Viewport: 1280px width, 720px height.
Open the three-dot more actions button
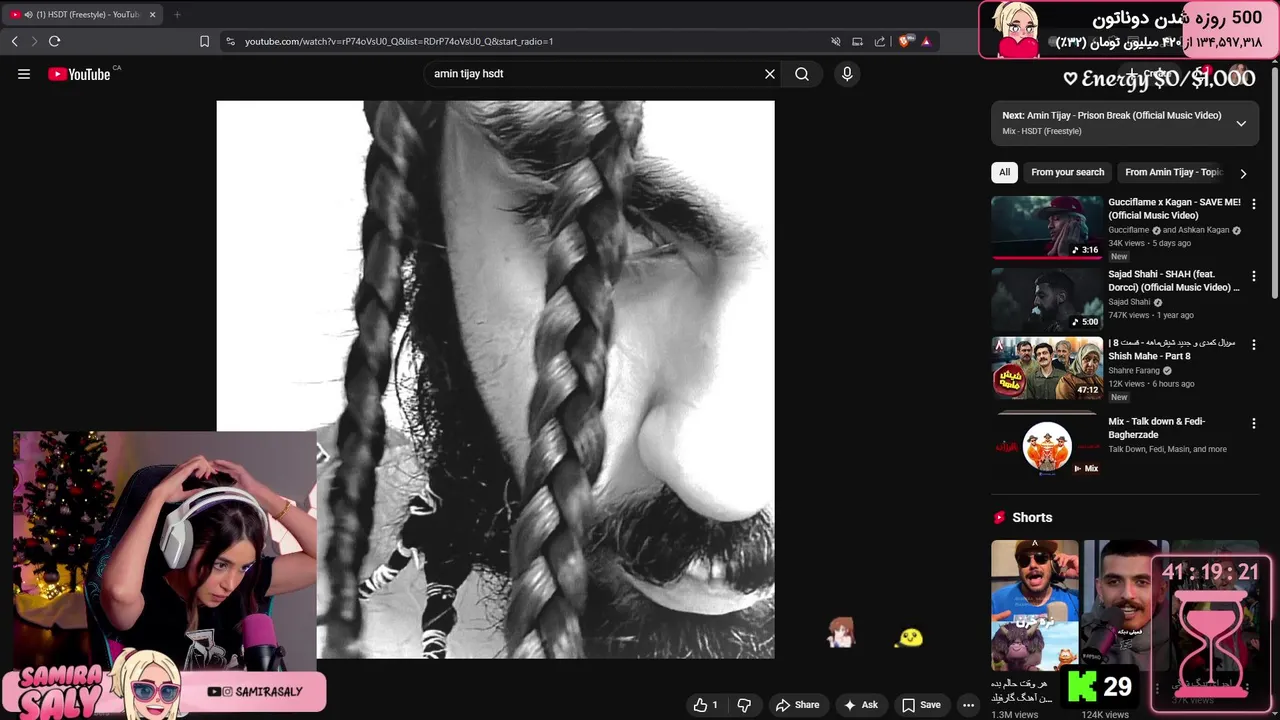click(968, 705)
